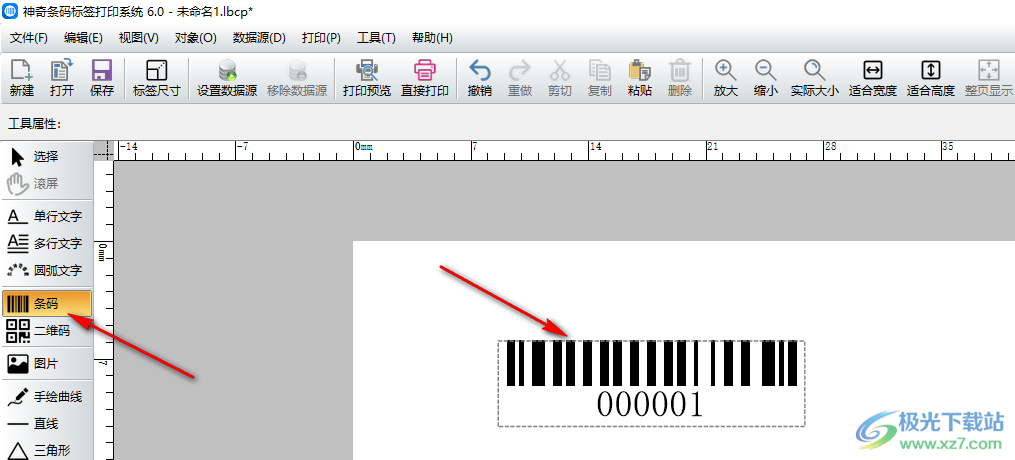This screenshot has width=1015, height=460.
Task: Click 剪切 scissors icon
Action: pyautogui.click(x=560, y=78)
